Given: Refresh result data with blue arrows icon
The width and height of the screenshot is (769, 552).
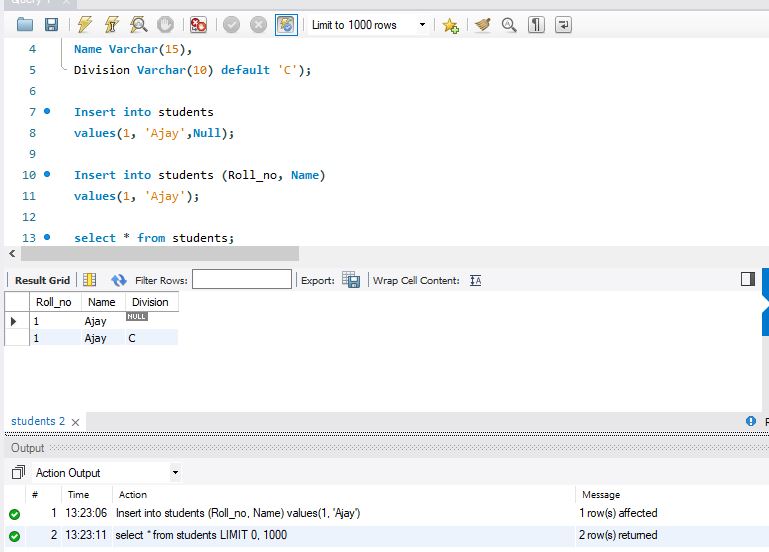Looking at the screenshot, I should tap(119, 280).
